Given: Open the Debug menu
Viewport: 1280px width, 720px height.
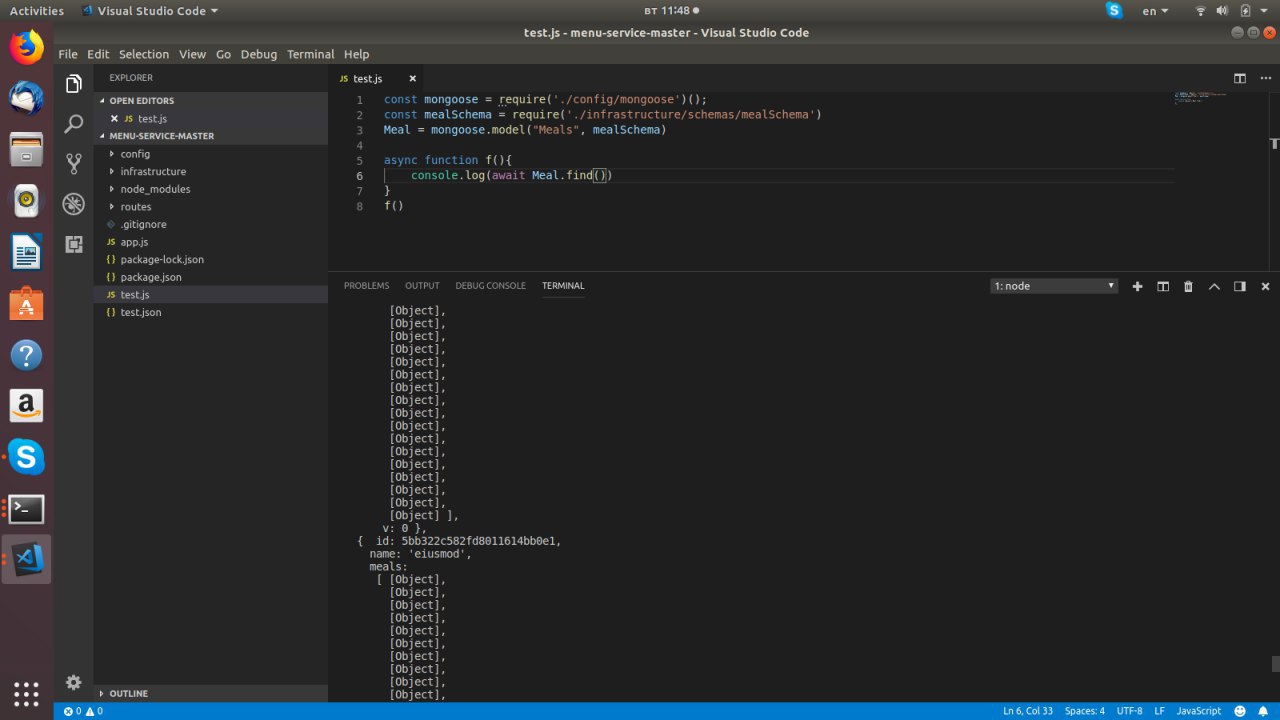Looking at the screenshot, I should tap(258, 54).
